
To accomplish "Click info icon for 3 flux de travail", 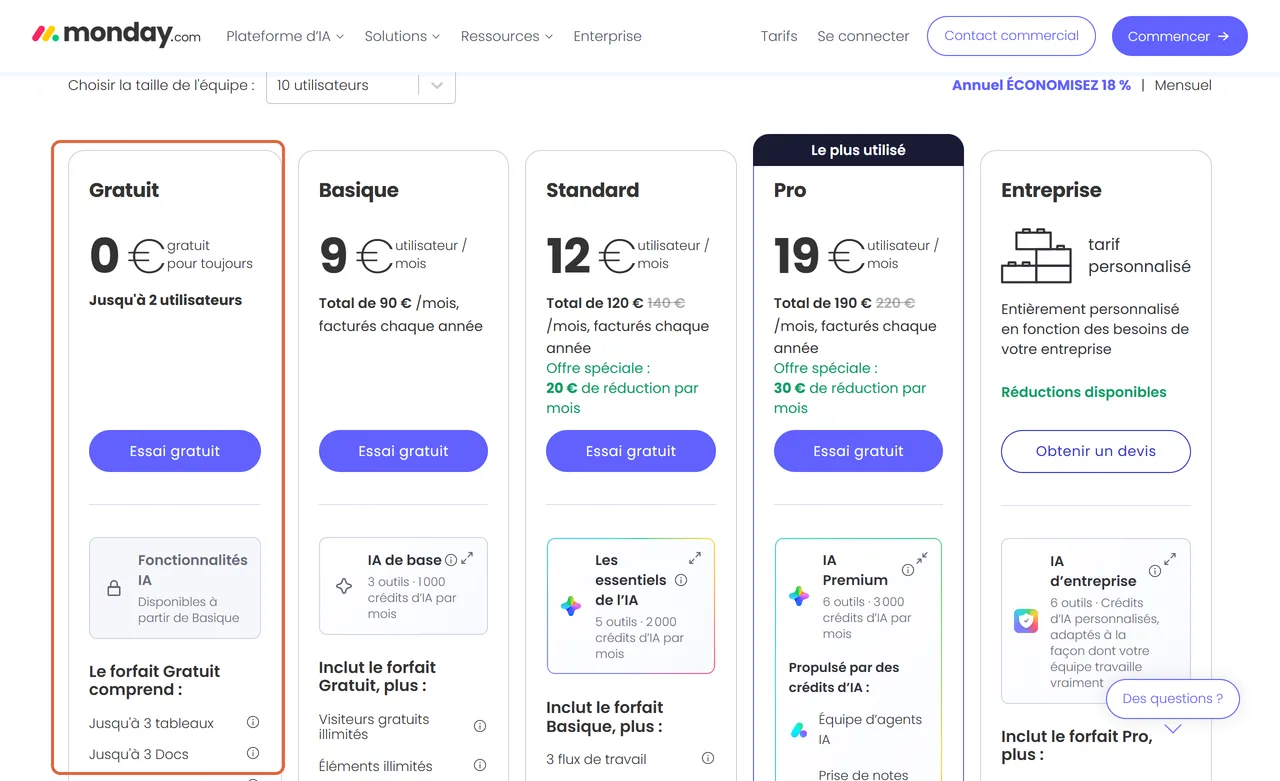I will (708, 758).
